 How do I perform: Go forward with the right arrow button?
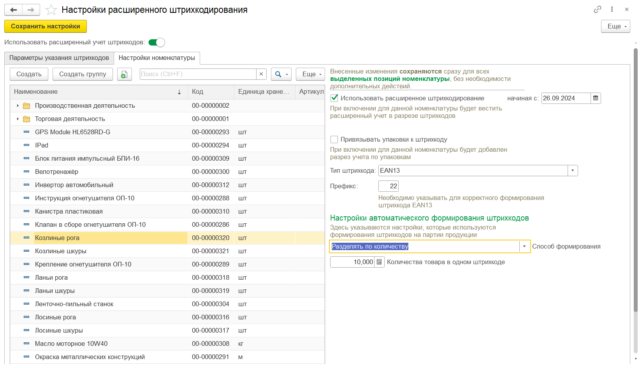[x=31, y=10]
